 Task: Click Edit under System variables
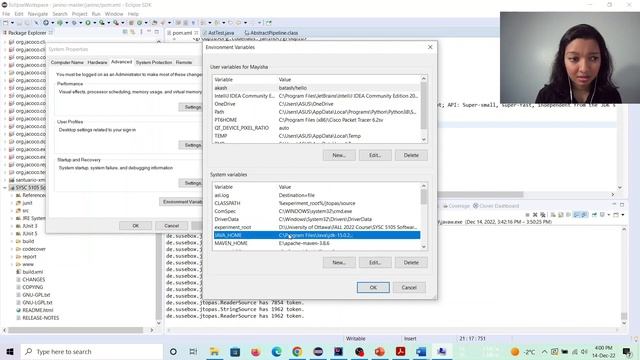point(375,262)
